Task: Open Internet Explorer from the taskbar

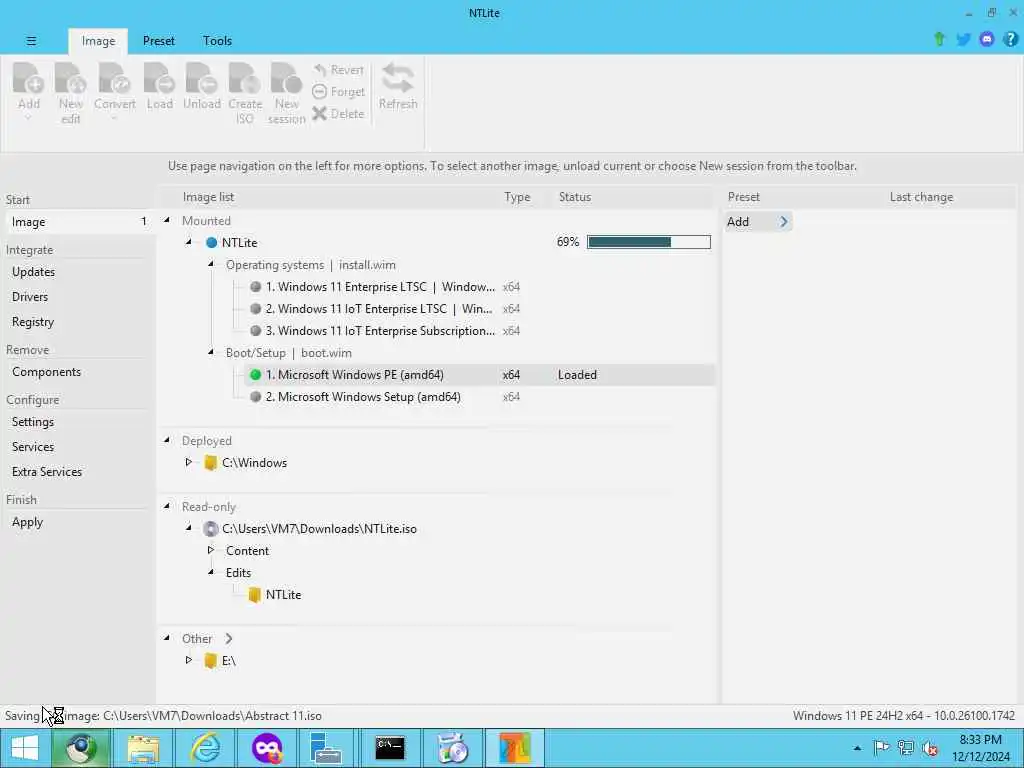Action: pyautogui.click(x=205, y=748)
